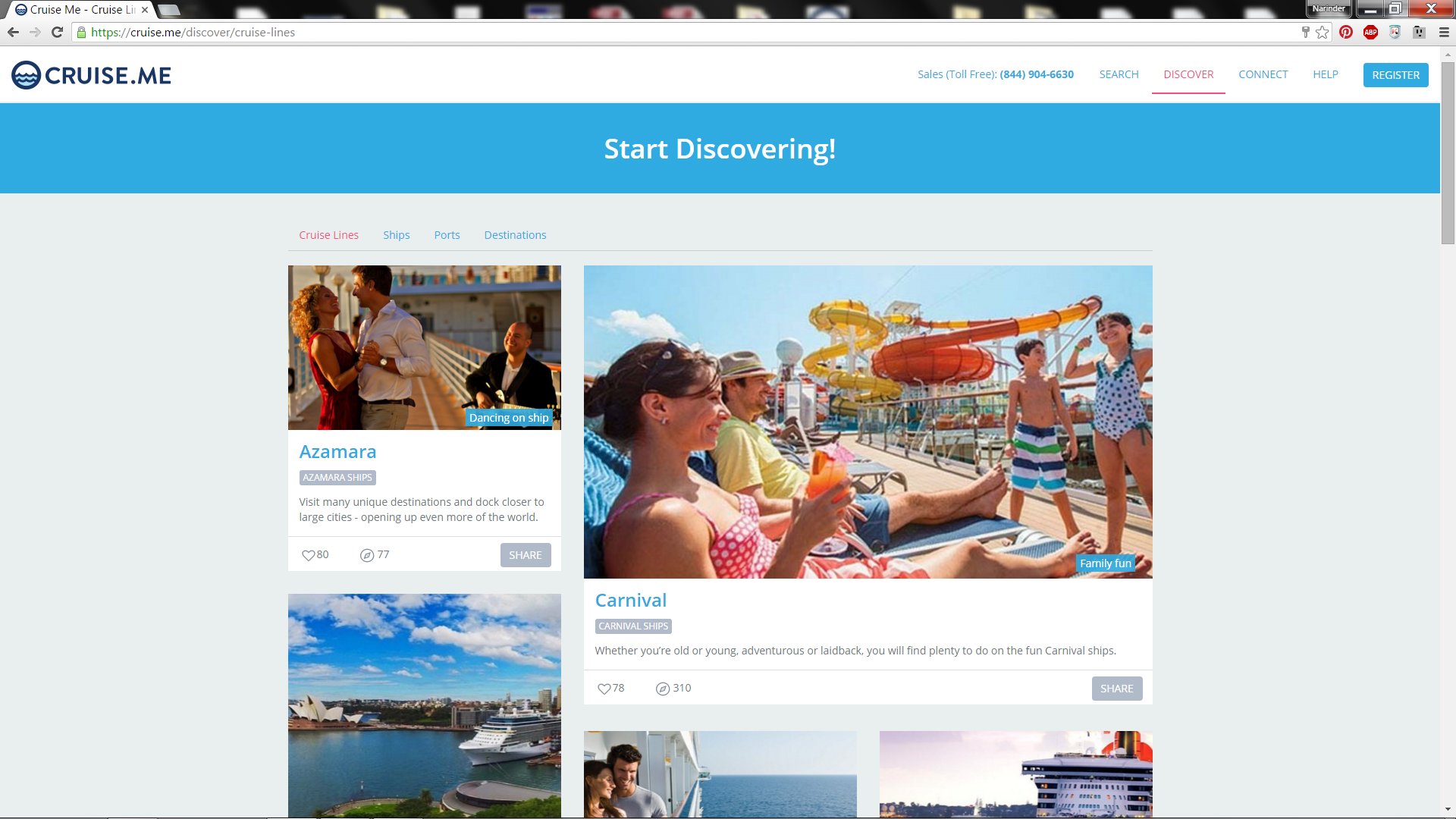
Task: Click the Pinterest extension icon
Action: coord(1346,33)
